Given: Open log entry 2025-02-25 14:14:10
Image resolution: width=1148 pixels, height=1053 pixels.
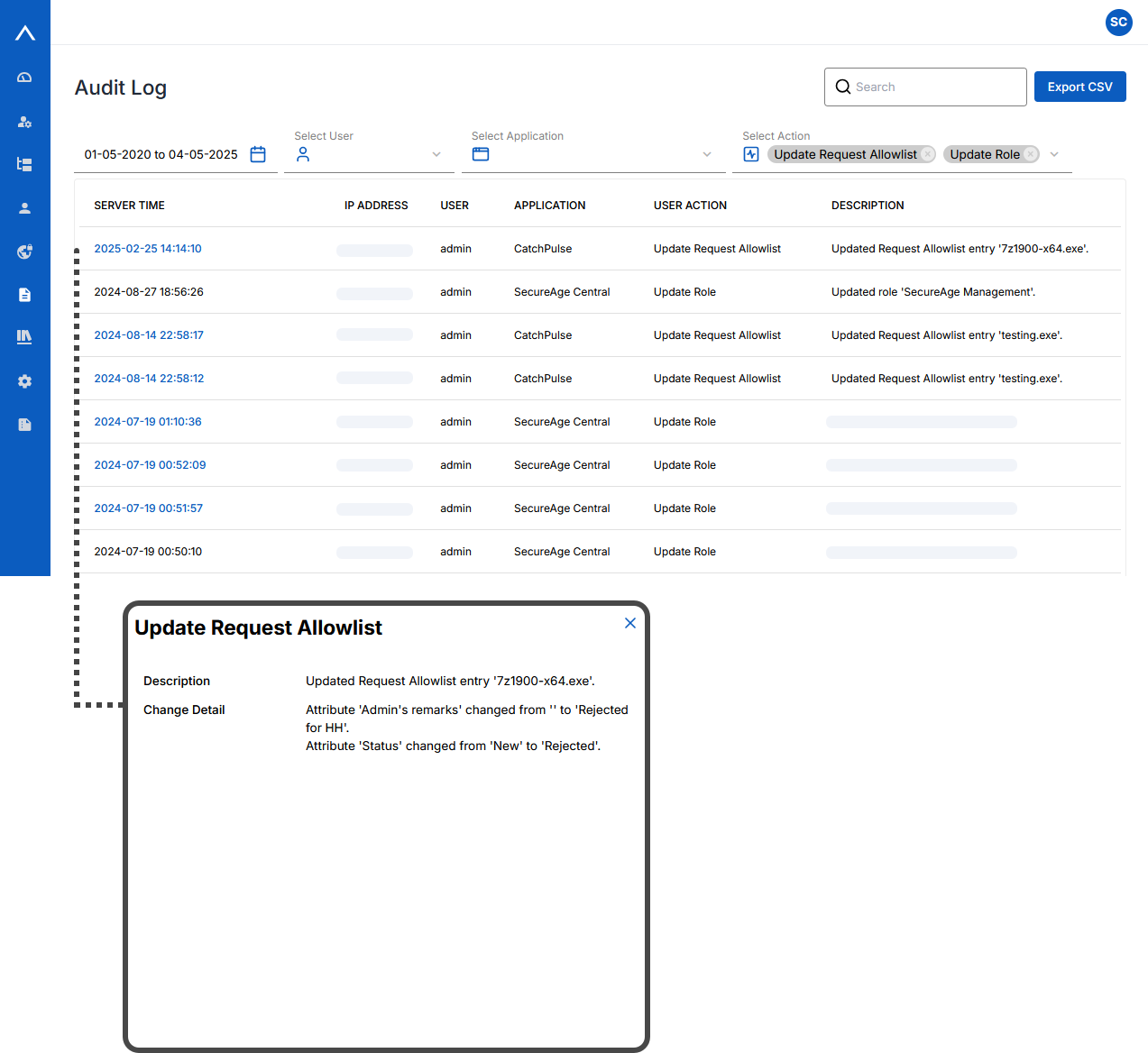Looking at the screenshot, I should pyautogui.click(x=148, y=249).
